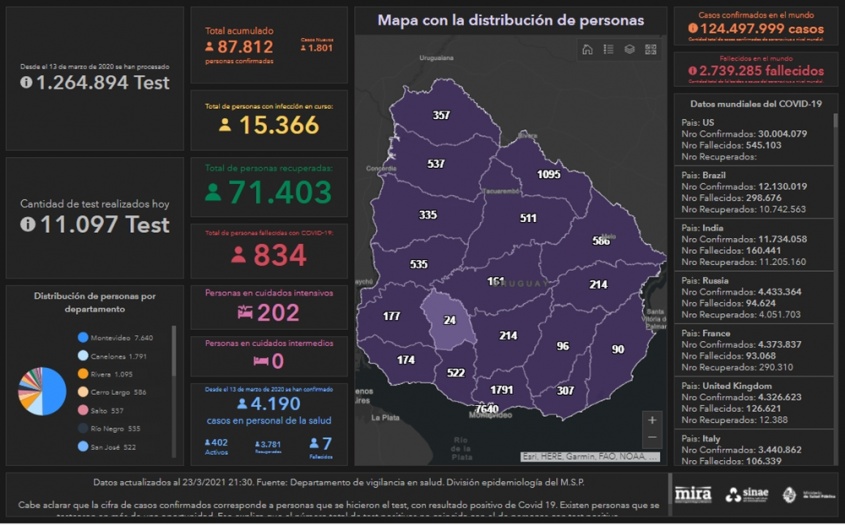The height and width of the screenshot is (525, 845).
Task: Click the map region labeled 1095
Action: [548, 174]
